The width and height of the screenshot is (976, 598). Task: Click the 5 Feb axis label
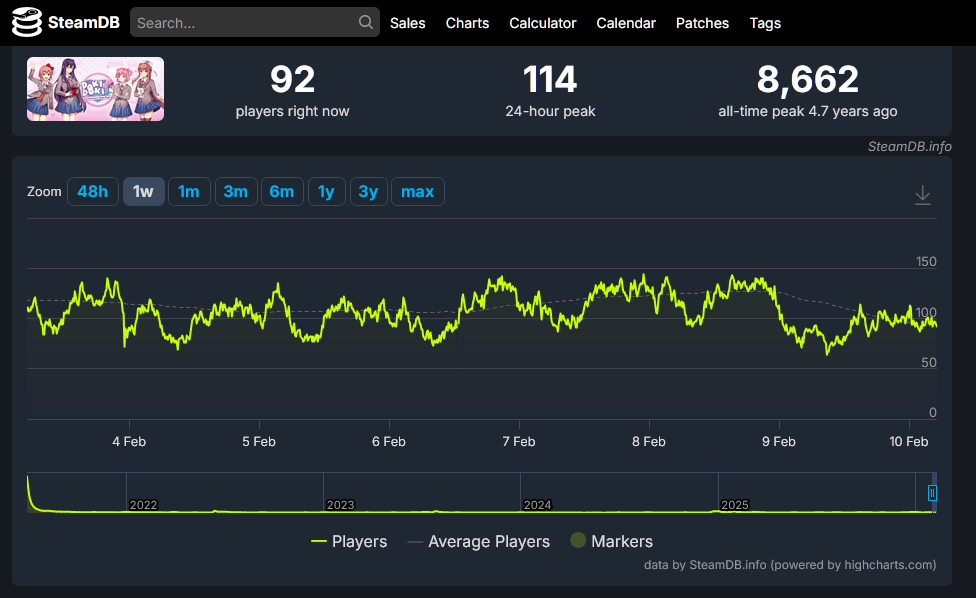pyautogui.click(x=259, y=441)
